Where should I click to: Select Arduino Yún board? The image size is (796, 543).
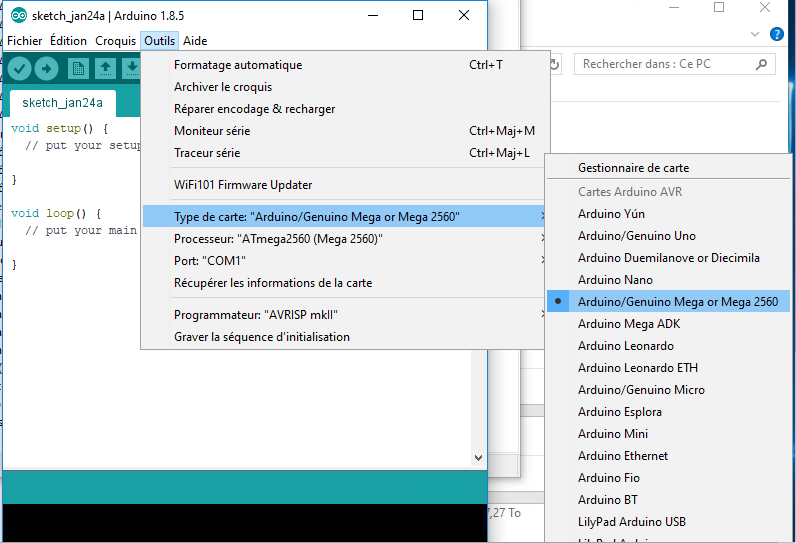668,214
